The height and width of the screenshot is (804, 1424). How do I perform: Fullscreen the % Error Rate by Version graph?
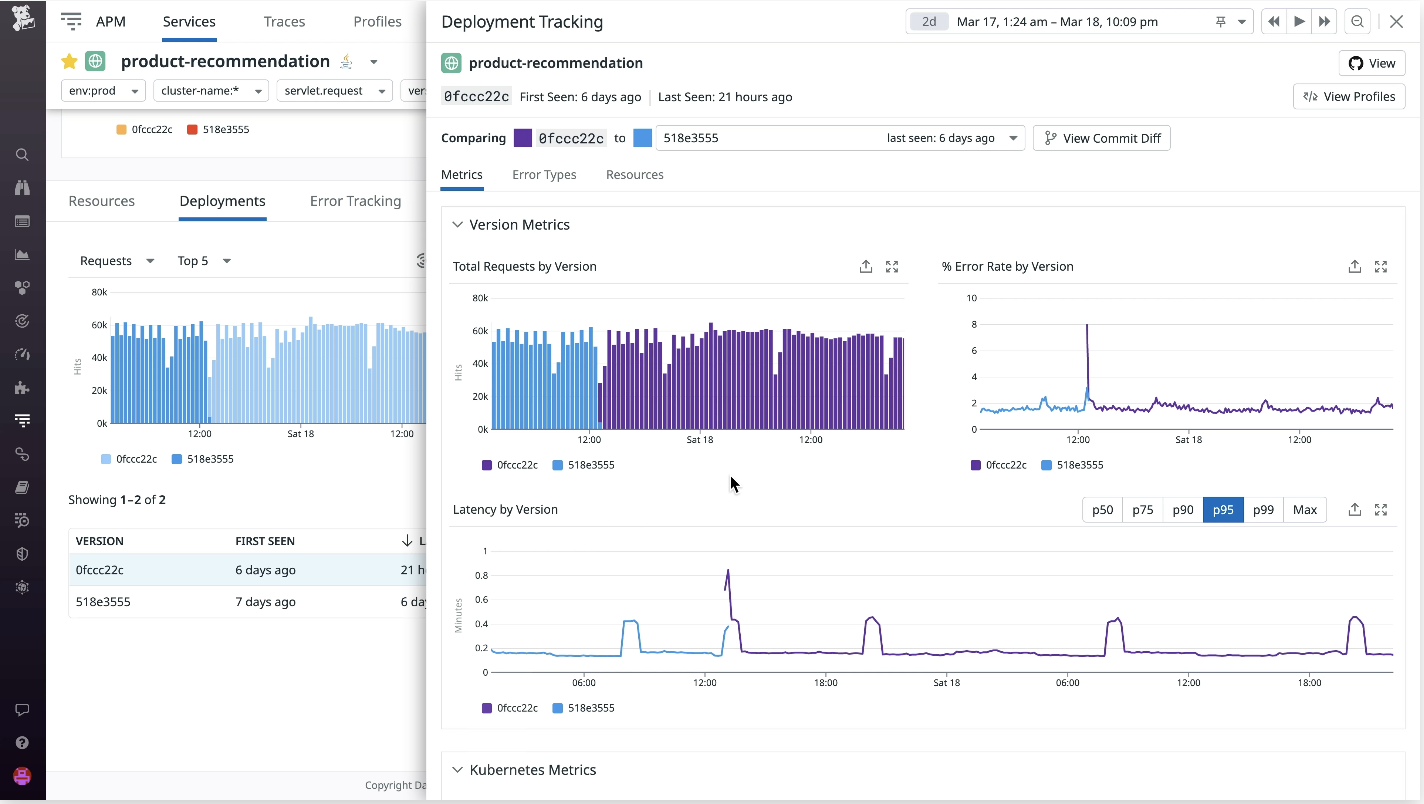[x=1381, y=266]
